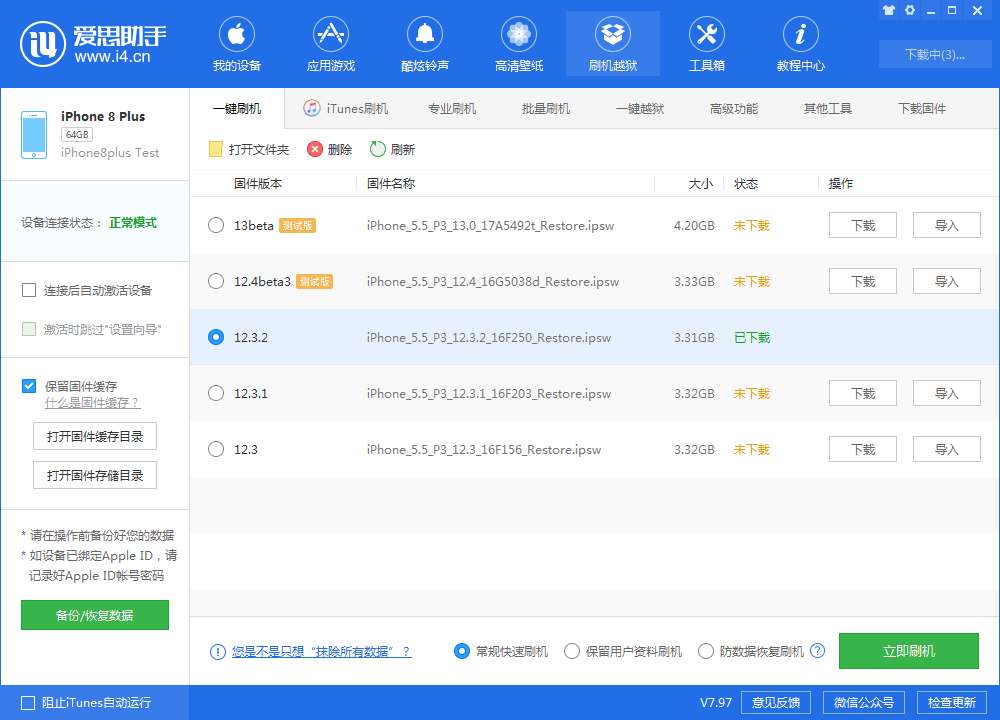Open the 应用游戏 app store section
Image resolution: width=1000 pixels, height=720 pixels.
click(x=330, y=44)
